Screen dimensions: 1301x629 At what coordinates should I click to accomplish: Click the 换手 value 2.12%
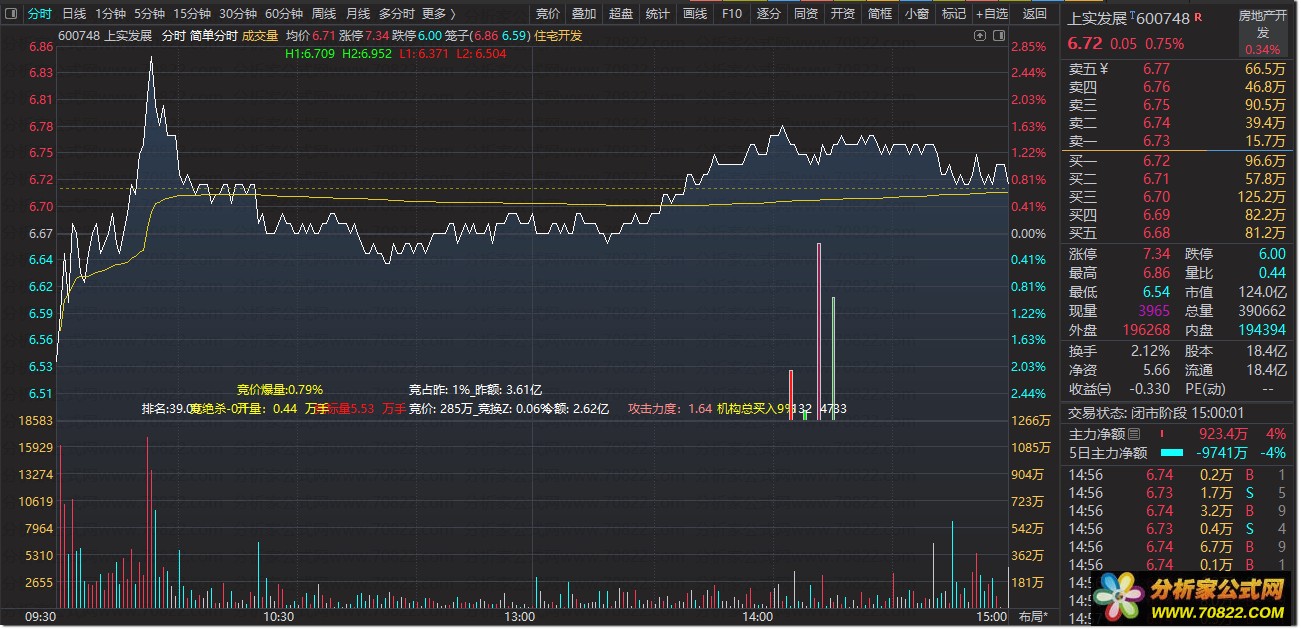pos(1149,351)
